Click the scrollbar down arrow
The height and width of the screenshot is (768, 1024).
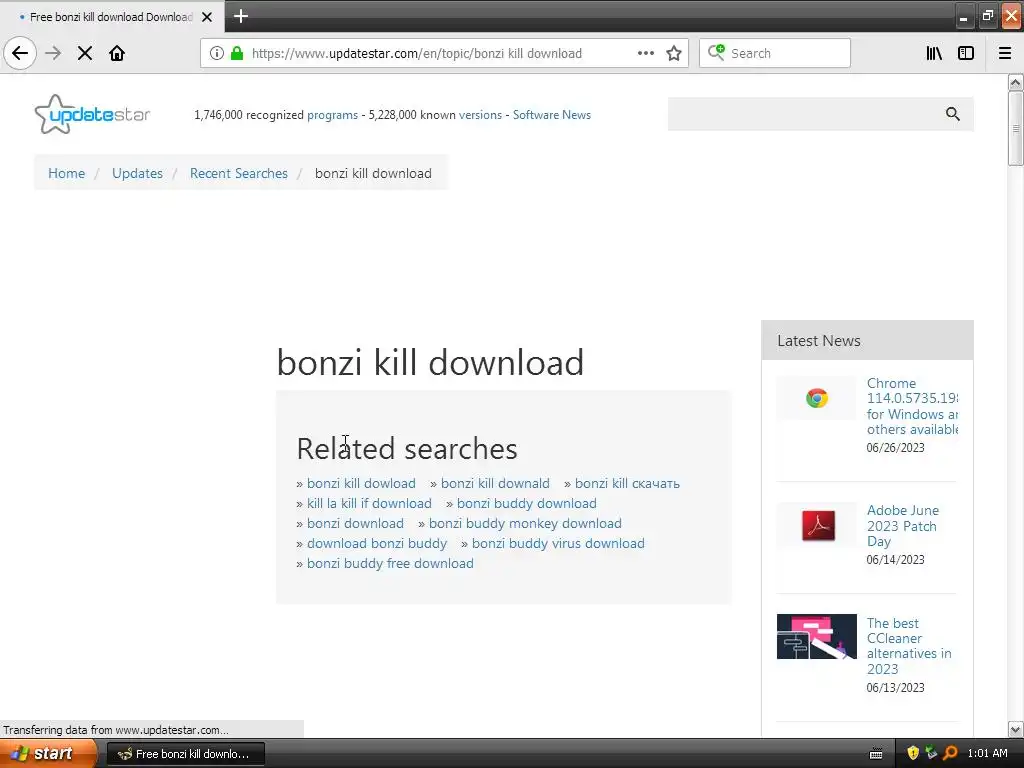pyautogui.click(x=1015, y=729)
